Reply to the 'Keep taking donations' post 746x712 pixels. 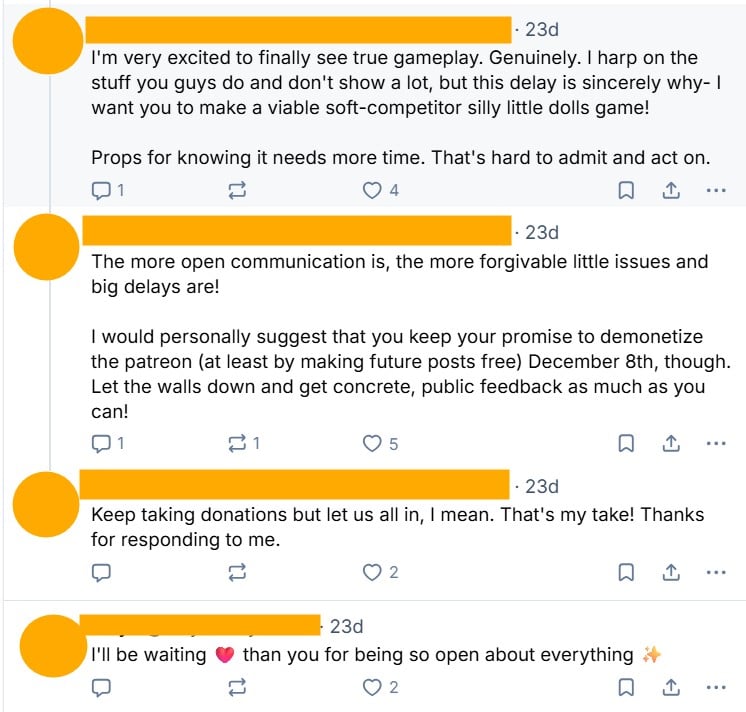(x=101, y=572)
